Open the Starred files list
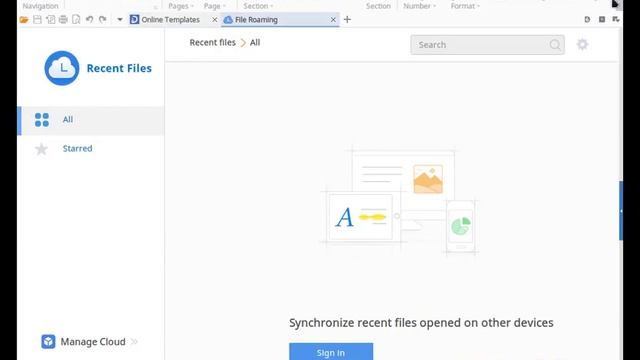Image resolution: width=640 pixels, height=360 pixels. click(77, 149)
